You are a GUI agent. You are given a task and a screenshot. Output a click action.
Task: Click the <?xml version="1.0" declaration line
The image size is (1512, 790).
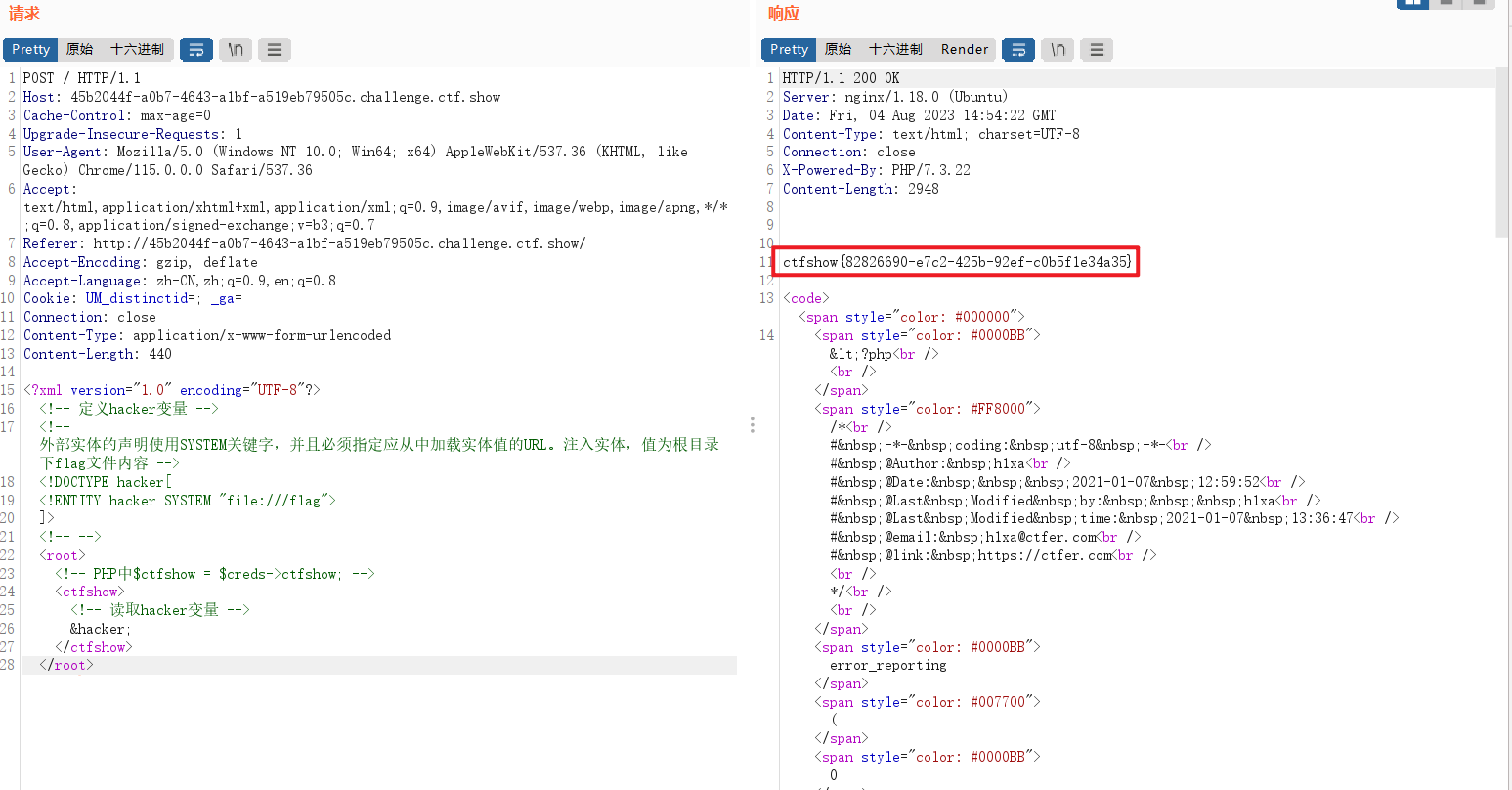172,390
